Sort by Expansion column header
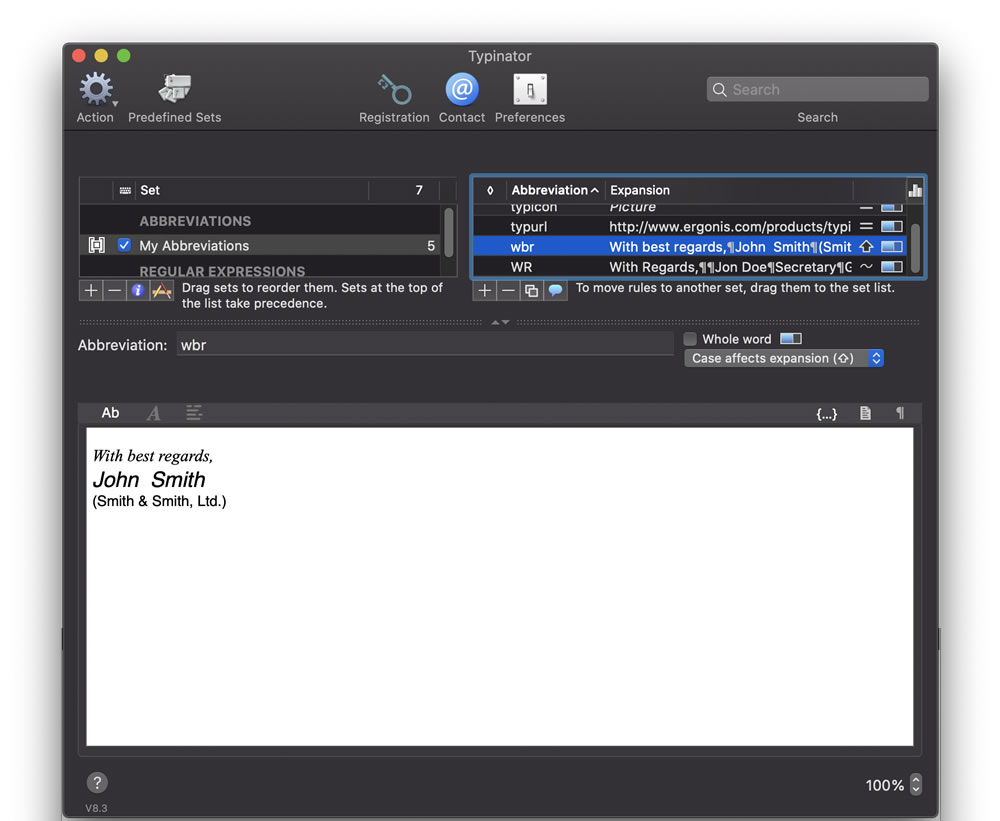The width and height of the screenshot is (1000, 821). pyautogui.click(x=728, y=190)
